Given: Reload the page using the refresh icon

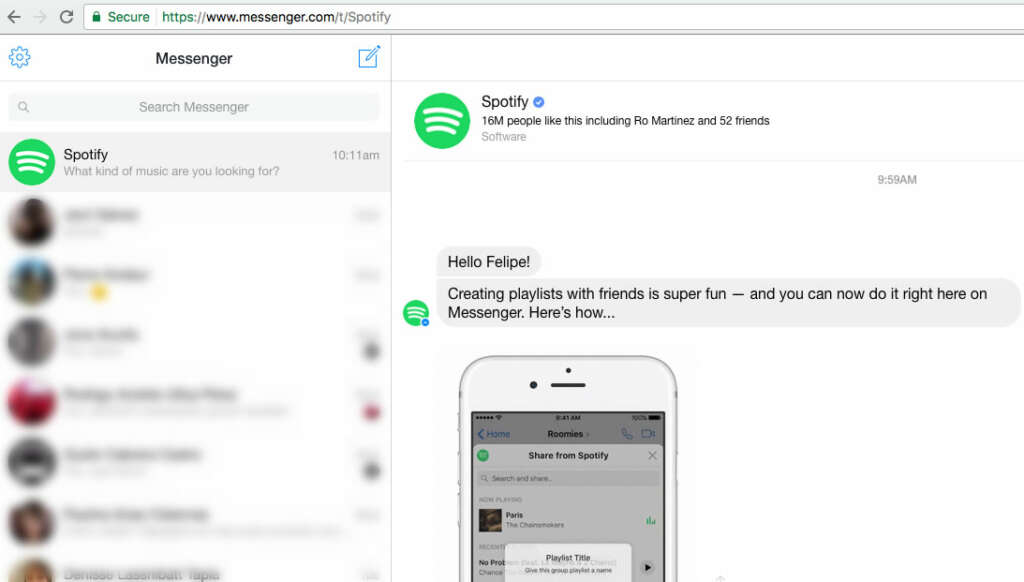Looking at the screenshot, I should coord(66,16).
